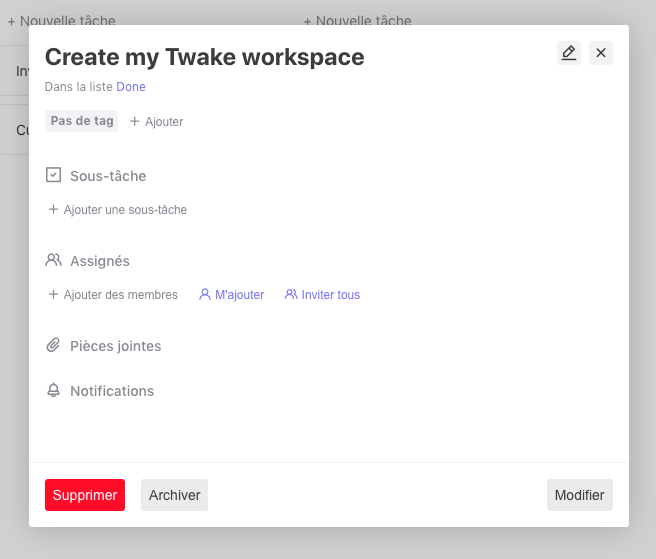
Task: Add a tag with Ajouter
Action: (x=156, y=122)
